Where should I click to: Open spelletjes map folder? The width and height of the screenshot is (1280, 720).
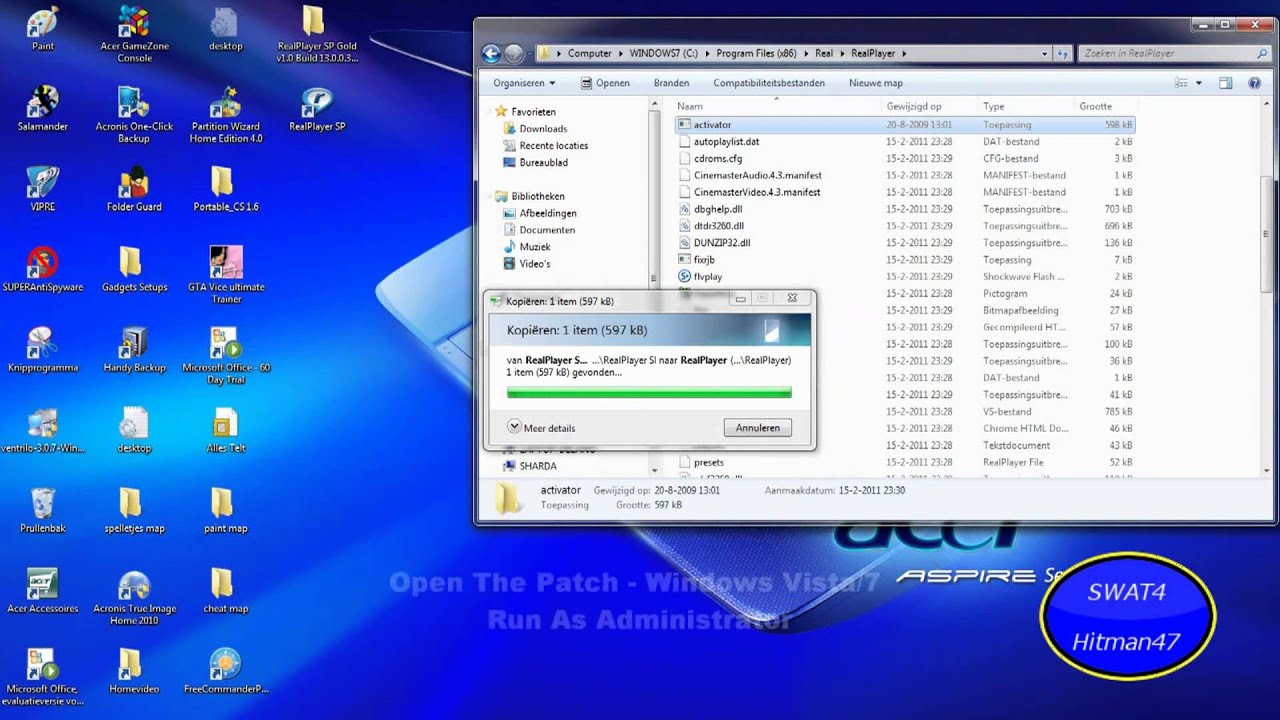134,510
